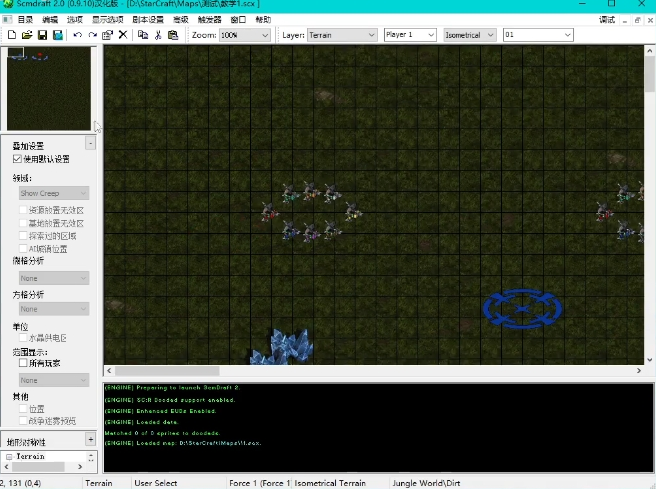
Task: Click the Delete X icon in toolbar
Action: click(x=123, y=35)
